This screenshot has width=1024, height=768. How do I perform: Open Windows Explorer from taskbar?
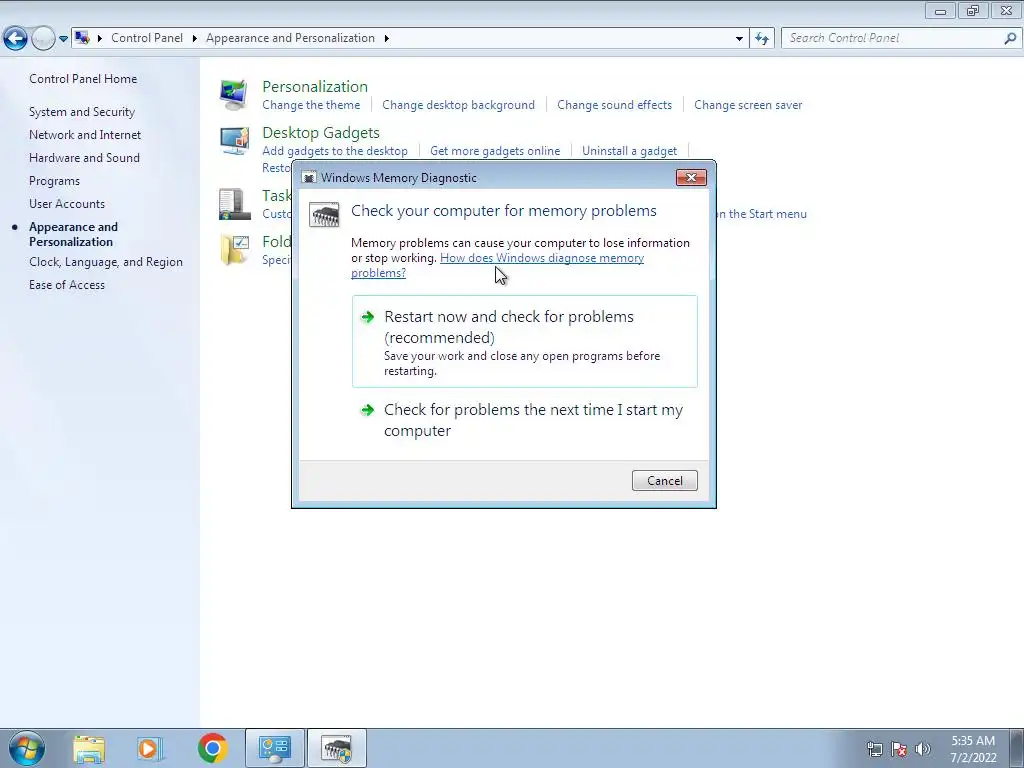point(89,748)
